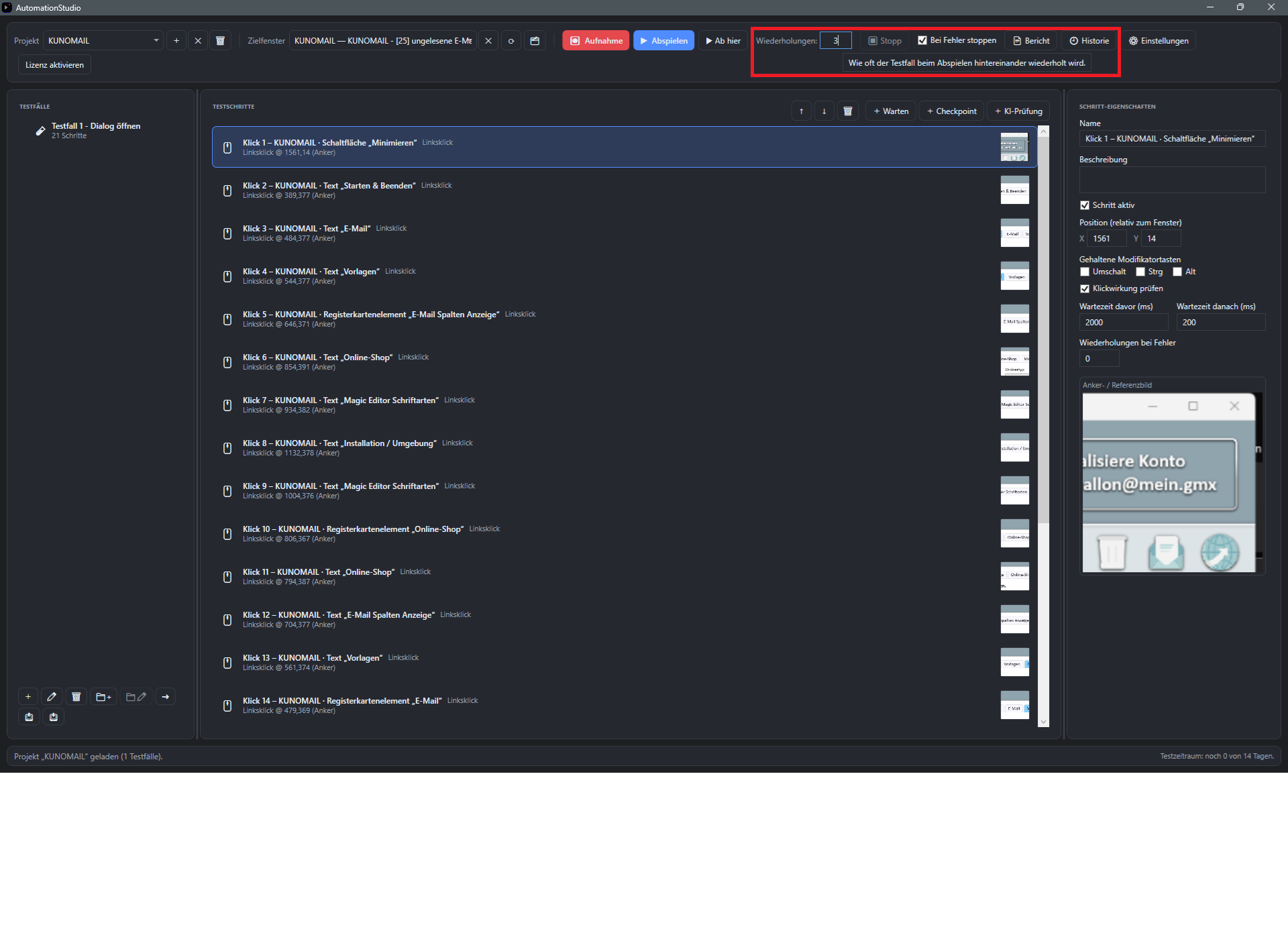This screenshot has height=927, width=1288.
Task: Uncheck the Schritt aktiv checkbox
Action: 1085,205
